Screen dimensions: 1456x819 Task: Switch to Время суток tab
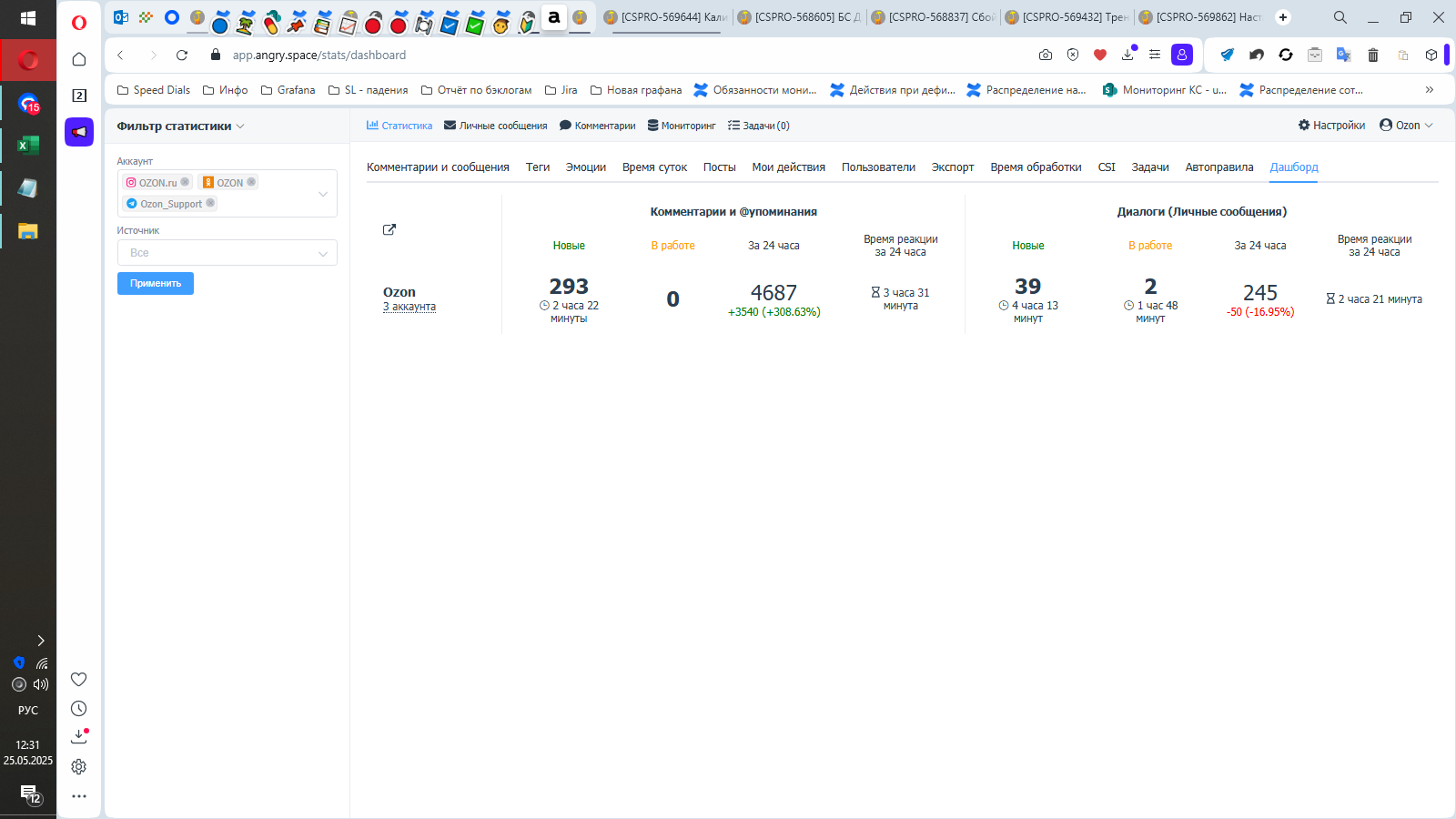(x=654, y=167)
